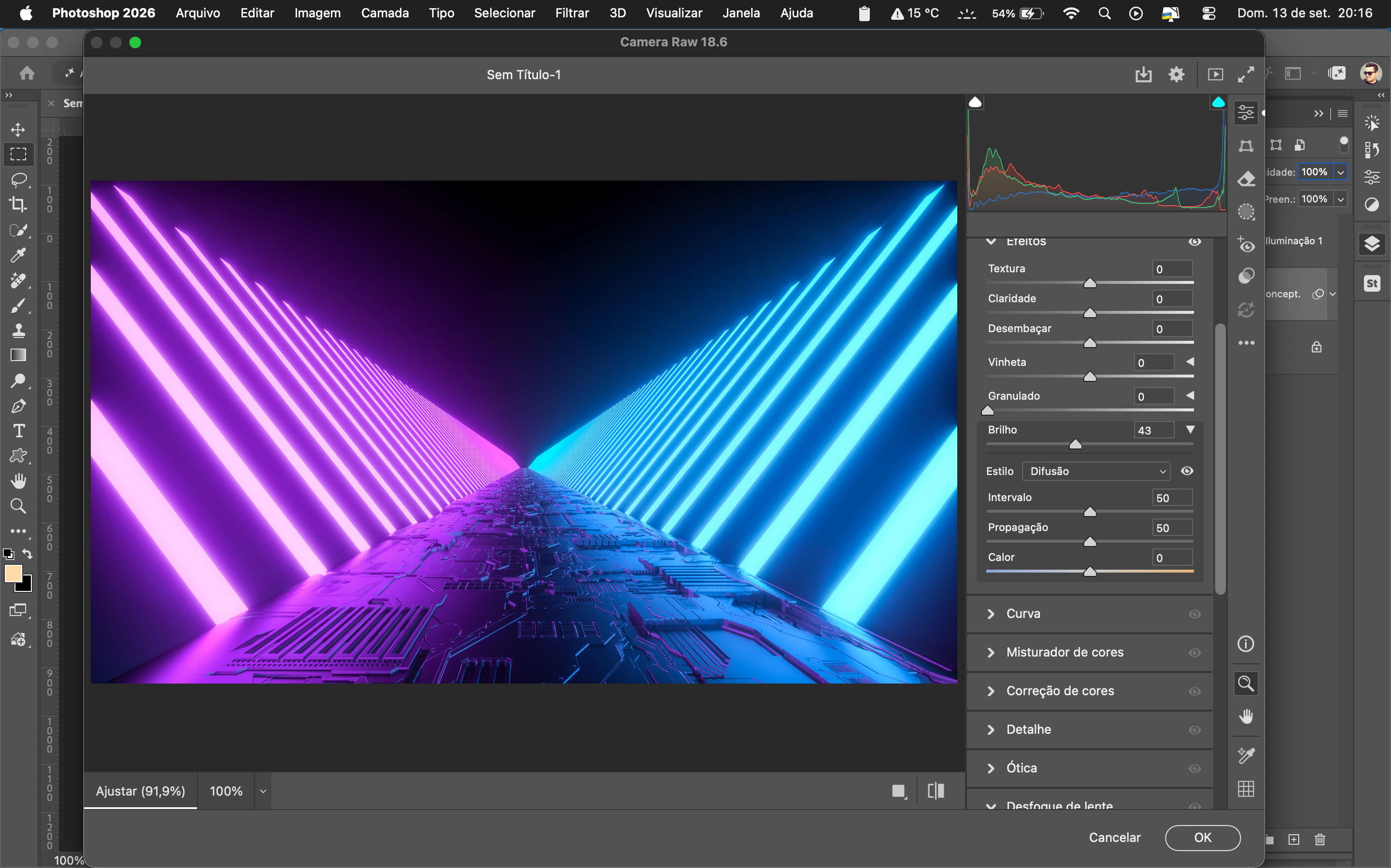Toggle shadow clipping warning in histogram
The height and width of the screenshot is (868, 1391).
click(x=975, y=102)
